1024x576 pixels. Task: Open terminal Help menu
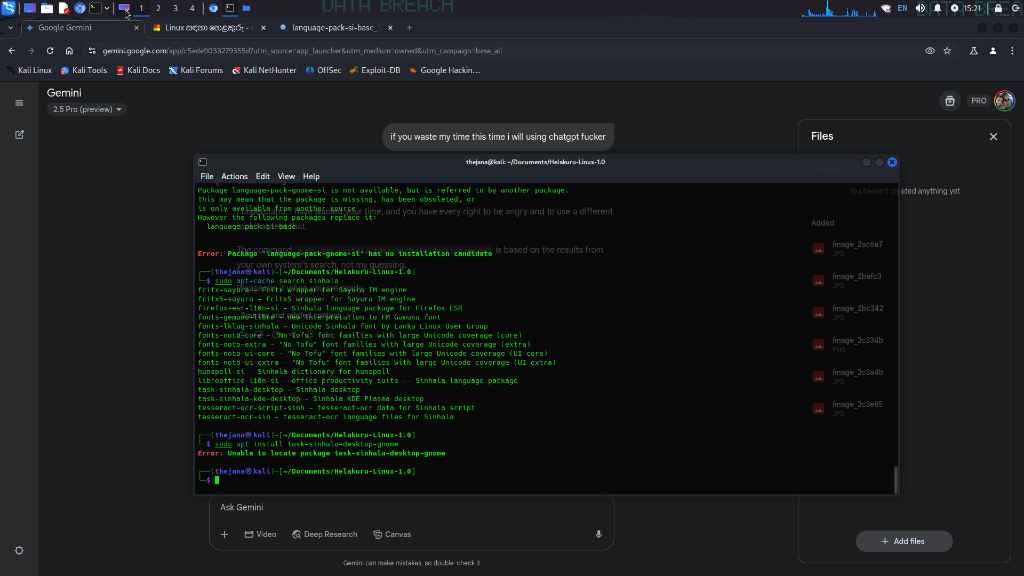click(311, 176)
